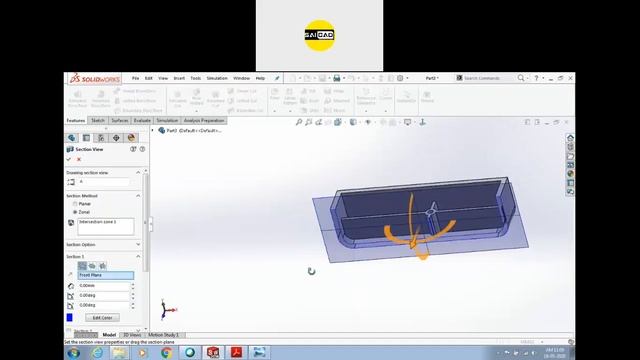Expand the Section Option group
Viewport: 640px width, 360px height.
pos(138,244)
